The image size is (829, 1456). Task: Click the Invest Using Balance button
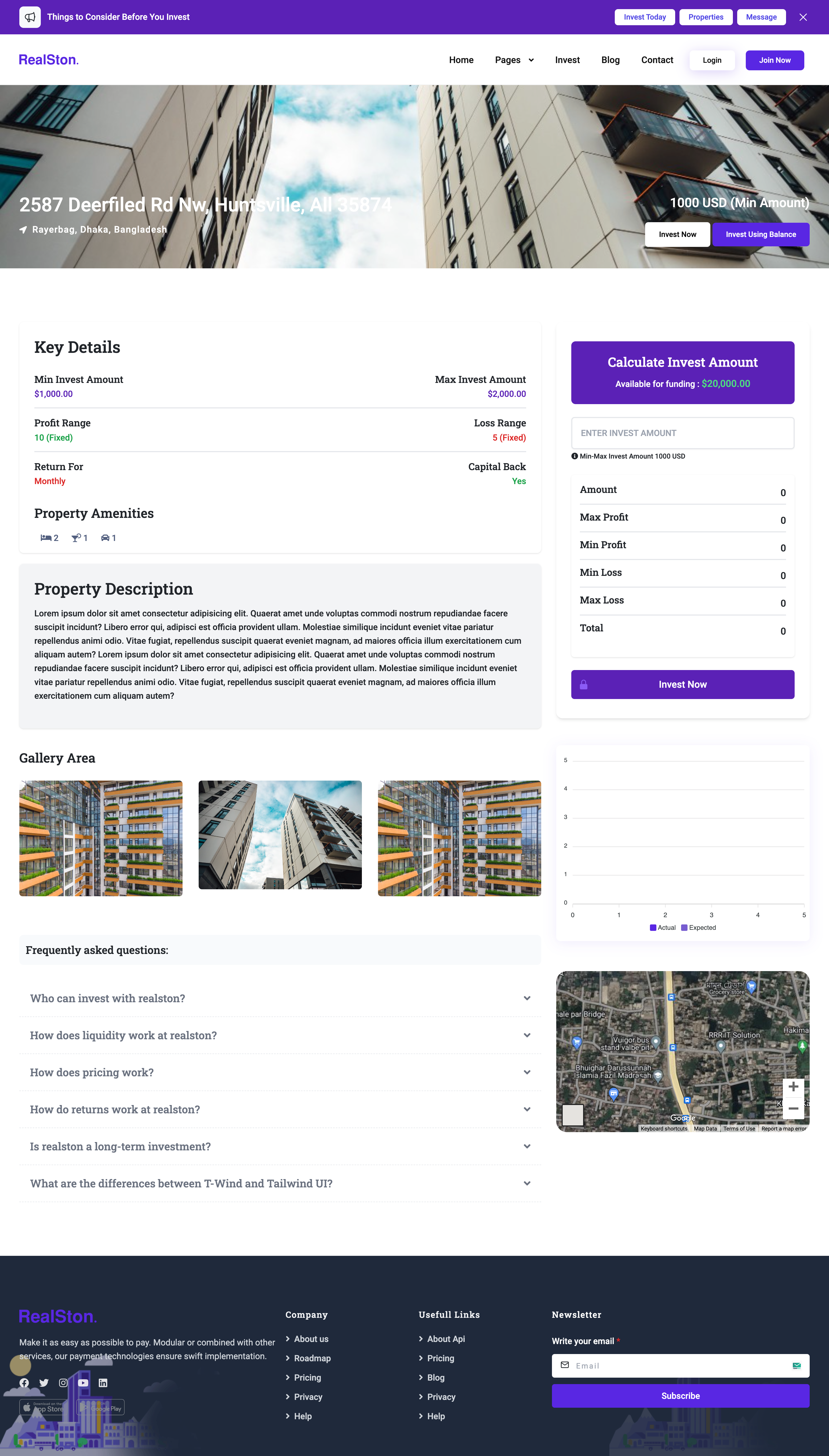(x=760, y=235)
